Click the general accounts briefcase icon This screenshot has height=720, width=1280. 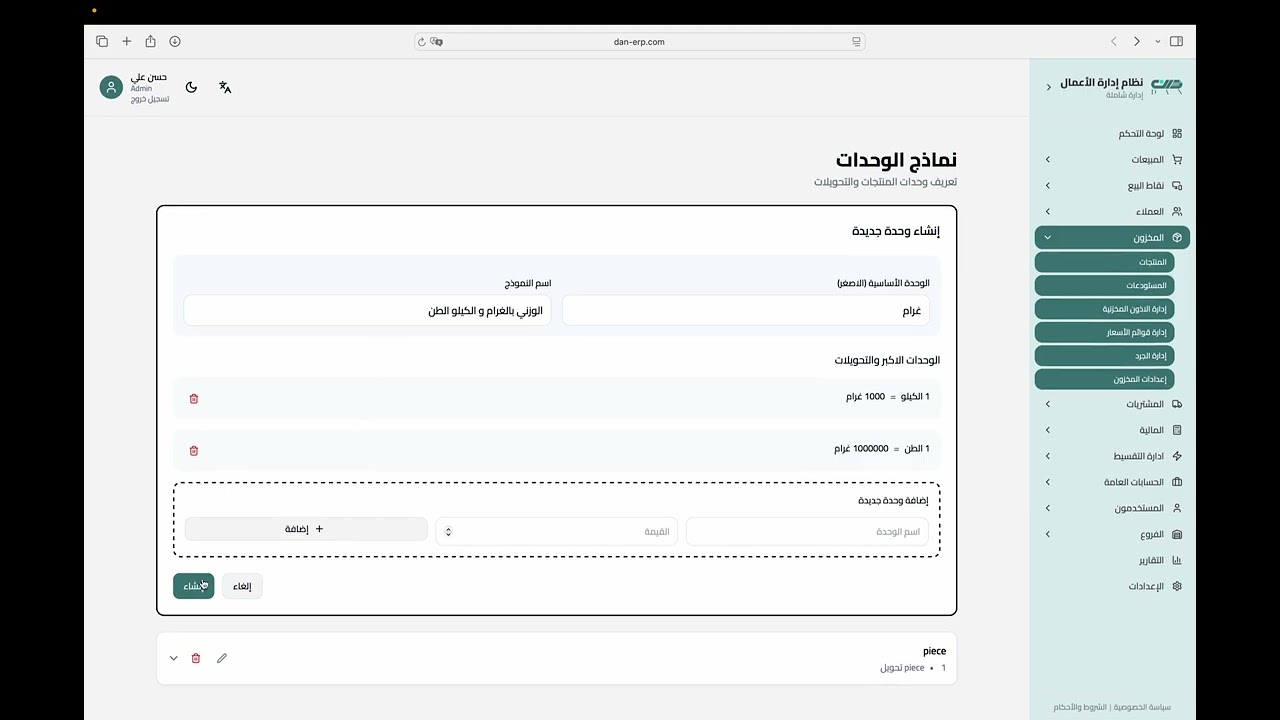[x=1177, y=482]
